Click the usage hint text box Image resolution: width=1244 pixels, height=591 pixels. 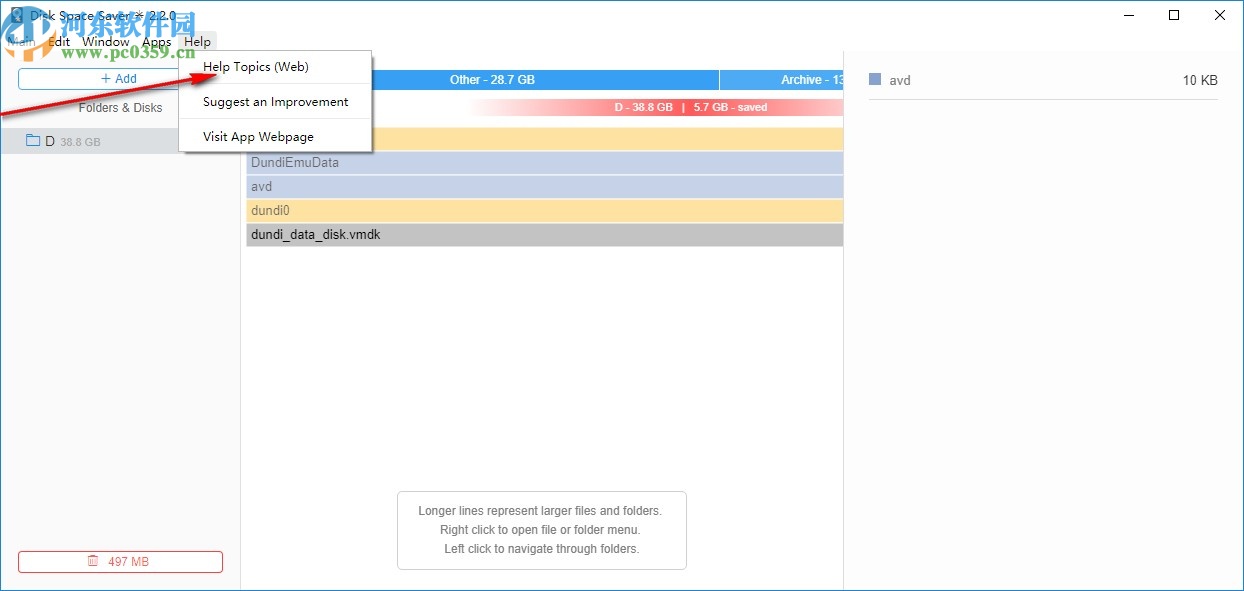coord(542,530)
